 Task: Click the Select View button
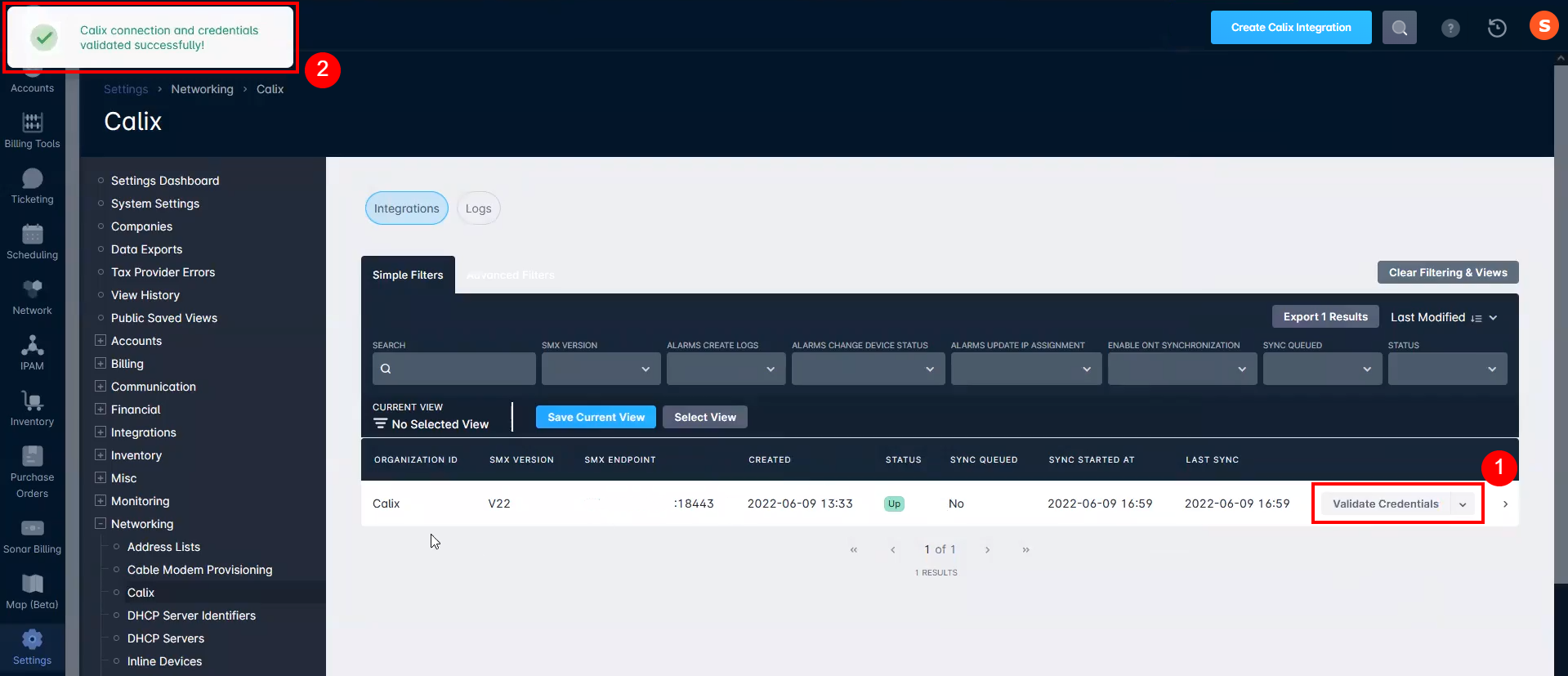705,417
